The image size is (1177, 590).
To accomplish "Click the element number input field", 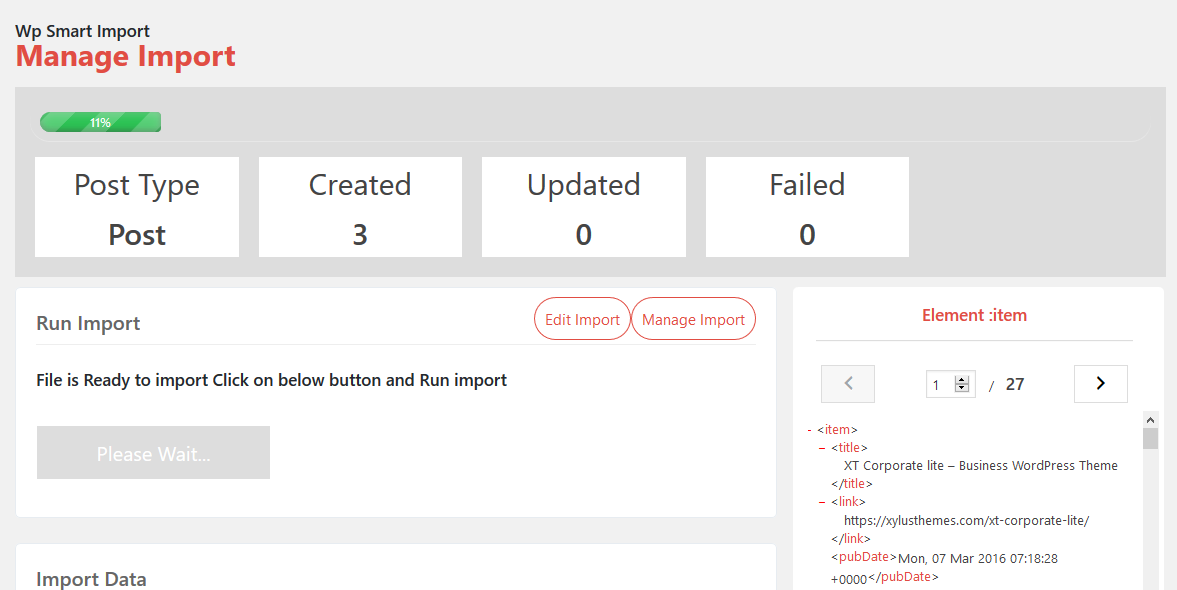I will [x=940, y=385].
